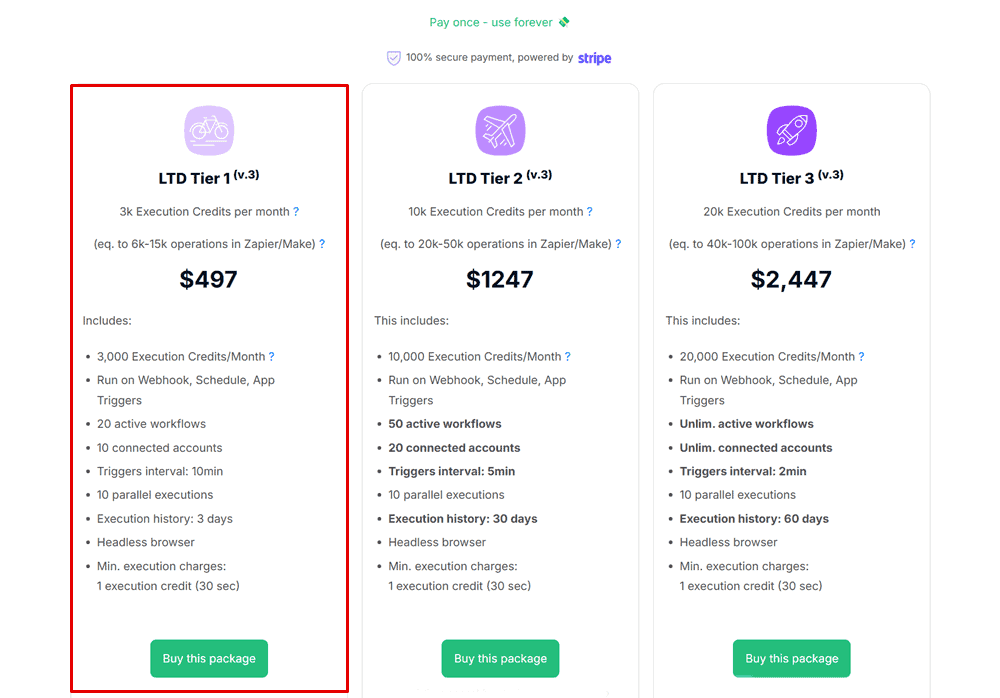
Task: Click the diamond icon next to Pay once
Action: (564, 22)
